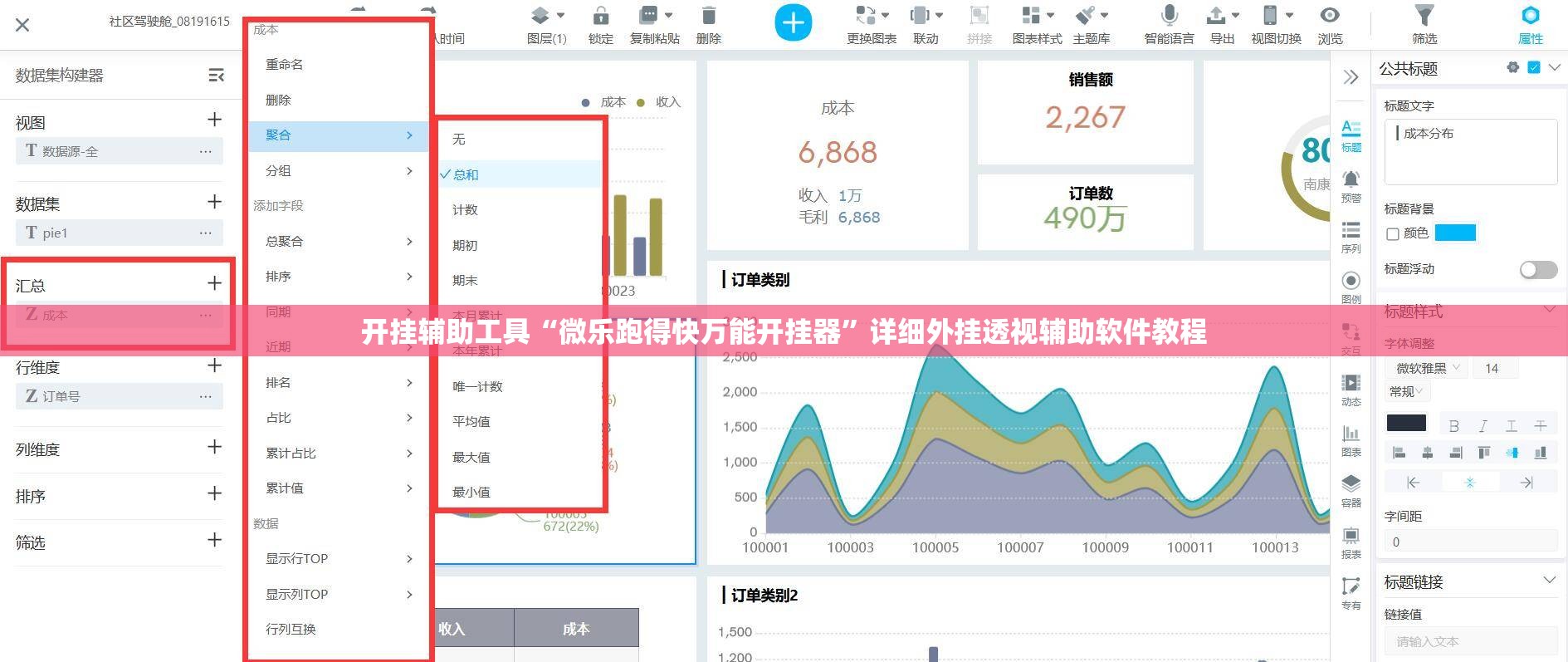Viewport: 1568px width, 662px height.
Task: Collapse right panel with double-arrow icon
Action: 1351,77
